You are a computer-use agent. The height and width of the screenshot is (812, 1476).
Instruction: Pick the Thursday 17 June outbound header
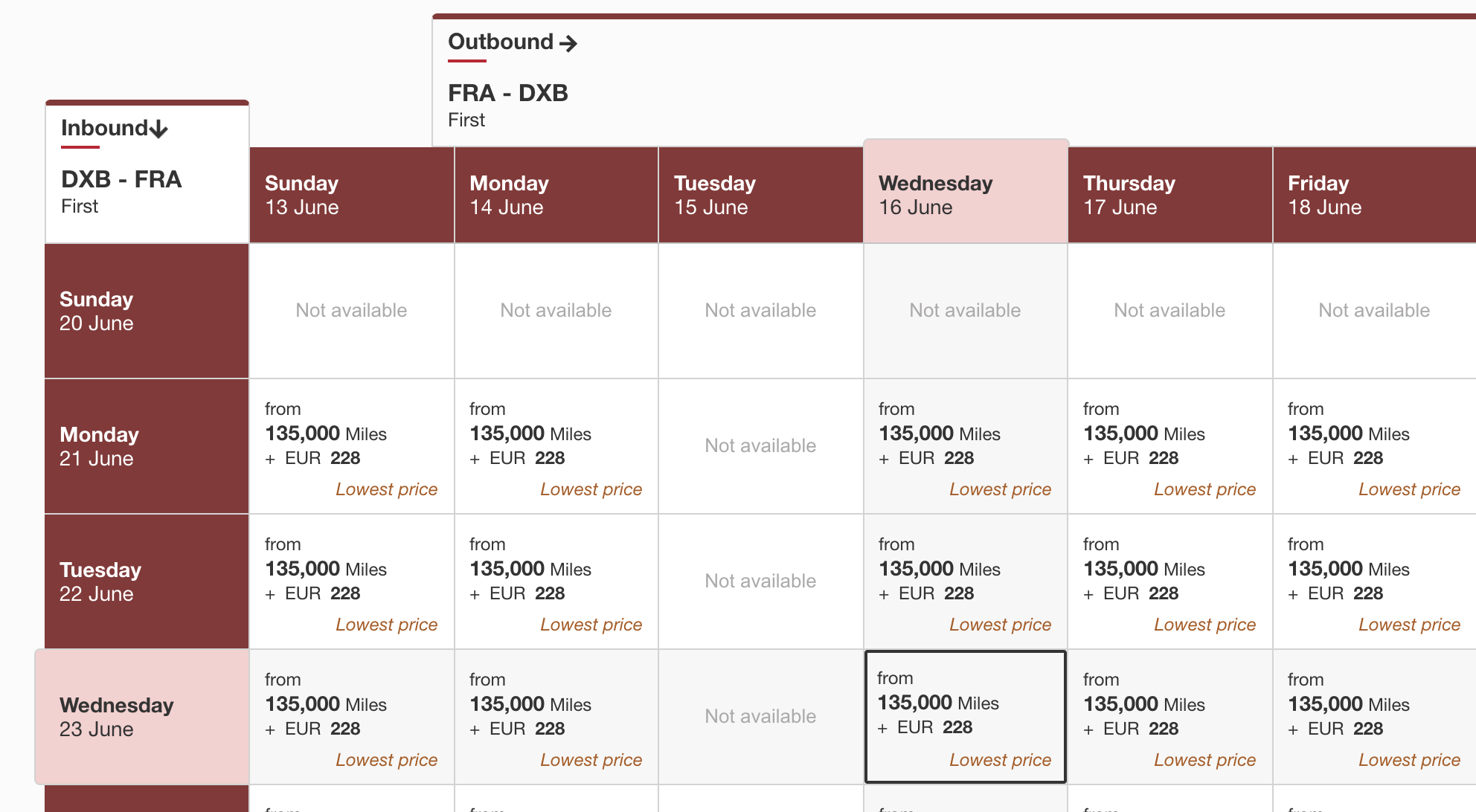(1169, 195)
